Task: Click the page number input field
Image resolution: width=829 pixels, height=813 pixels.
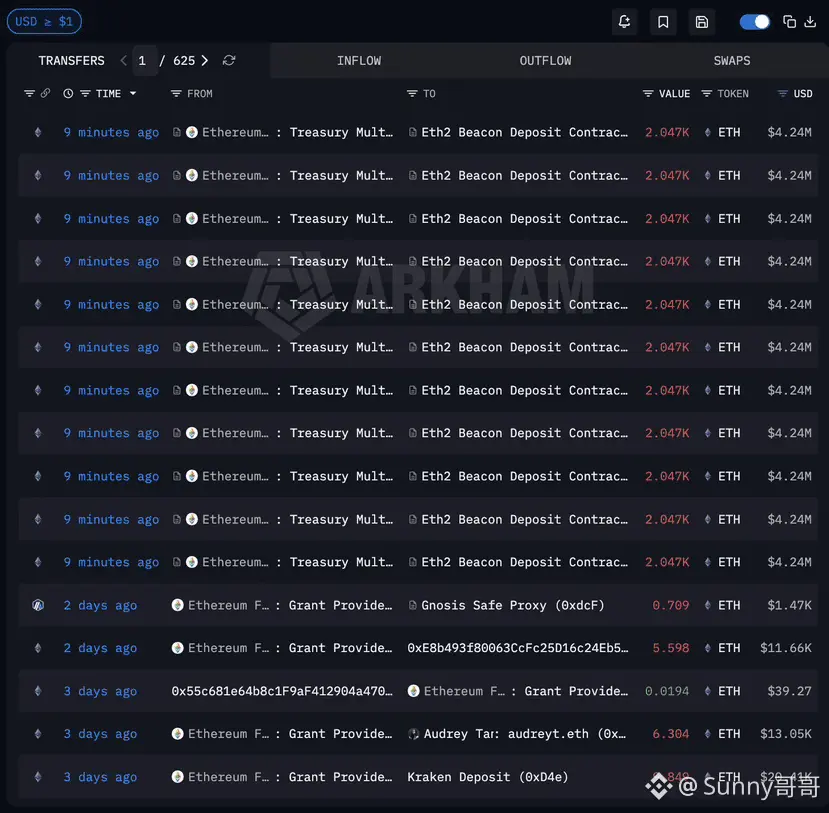Action: 144,61
